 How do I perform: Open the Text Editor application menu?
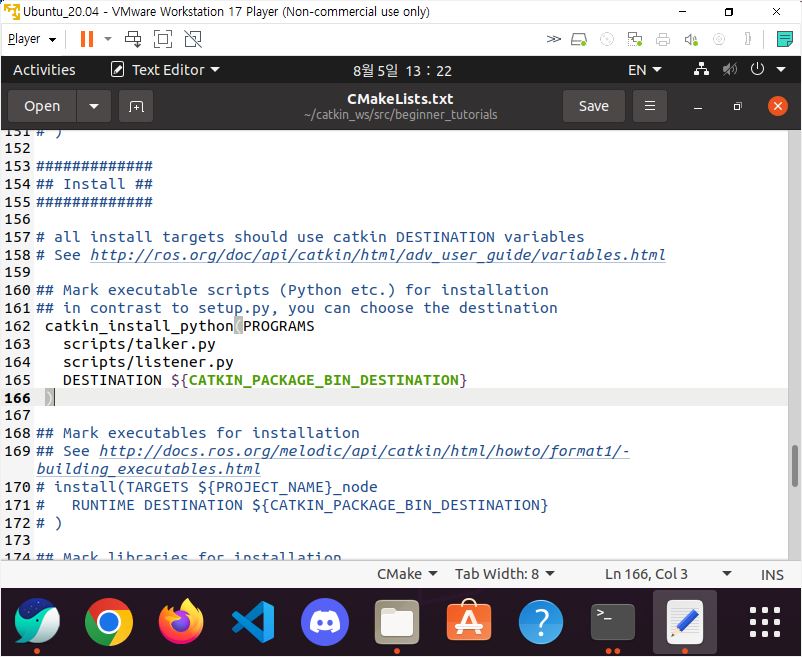(165, 70)
